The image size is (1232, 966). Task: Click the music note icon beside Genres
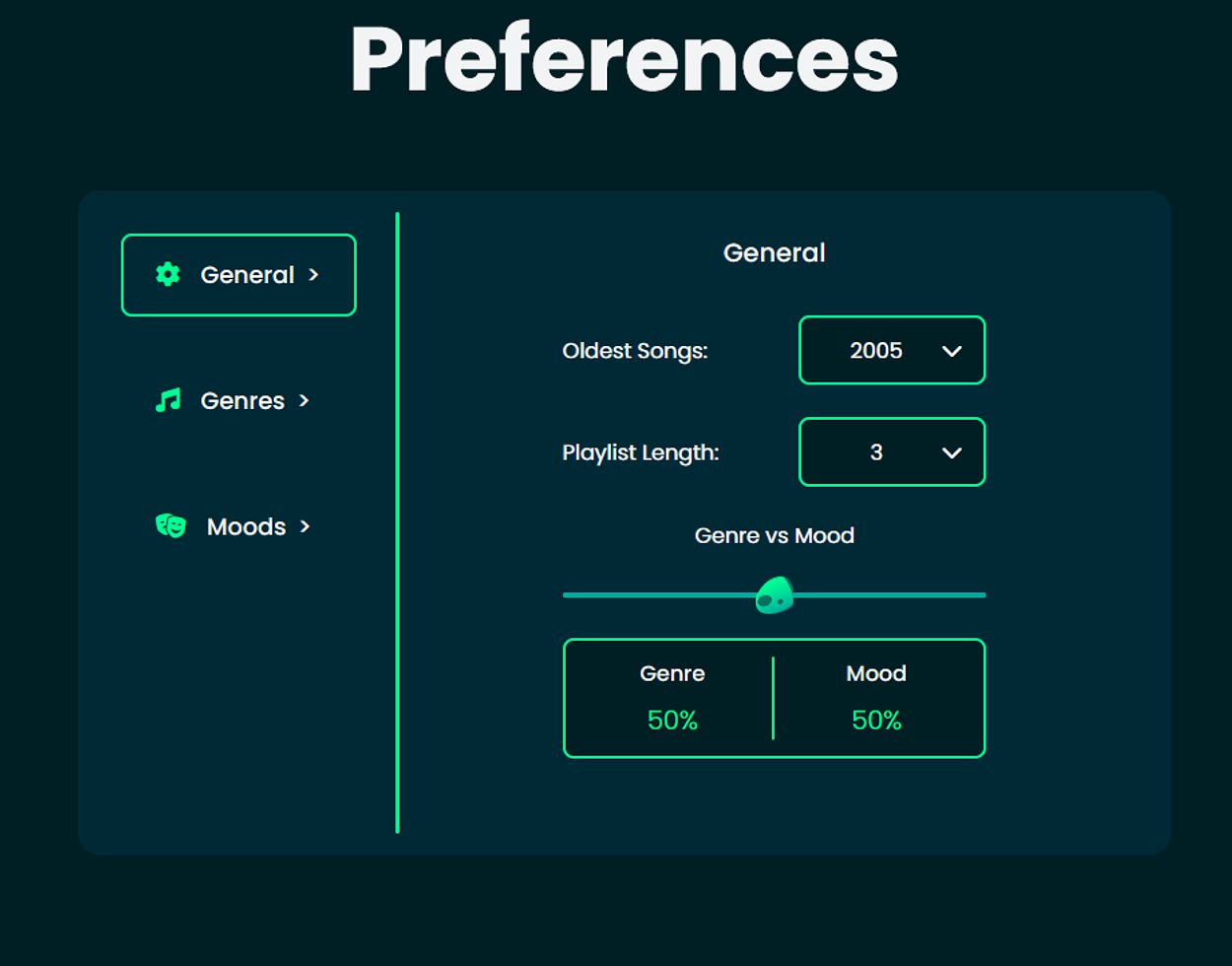[x=168, y=400]
